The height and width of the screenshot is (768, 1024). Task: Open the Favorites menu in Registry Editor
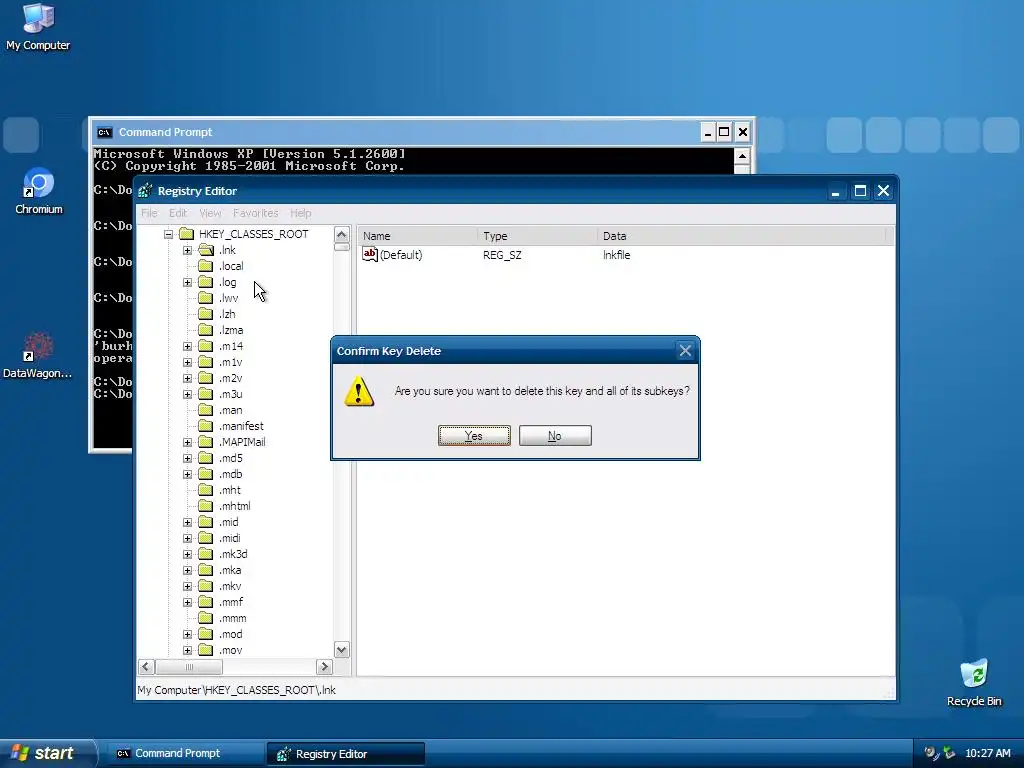click(255, 213)
